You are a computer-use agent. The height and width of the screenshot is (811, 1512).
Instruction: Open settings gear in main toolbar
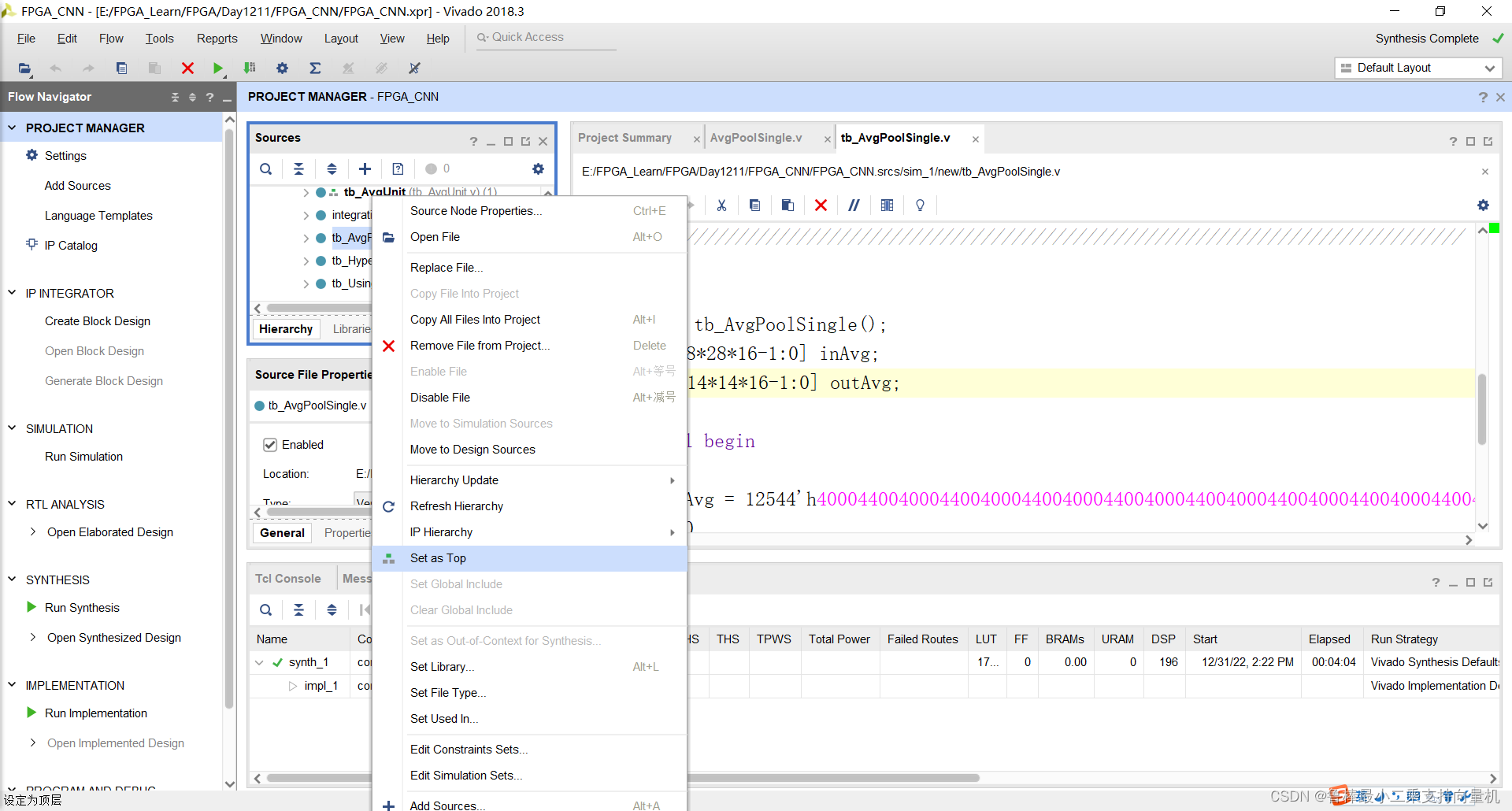coord(282,69)
